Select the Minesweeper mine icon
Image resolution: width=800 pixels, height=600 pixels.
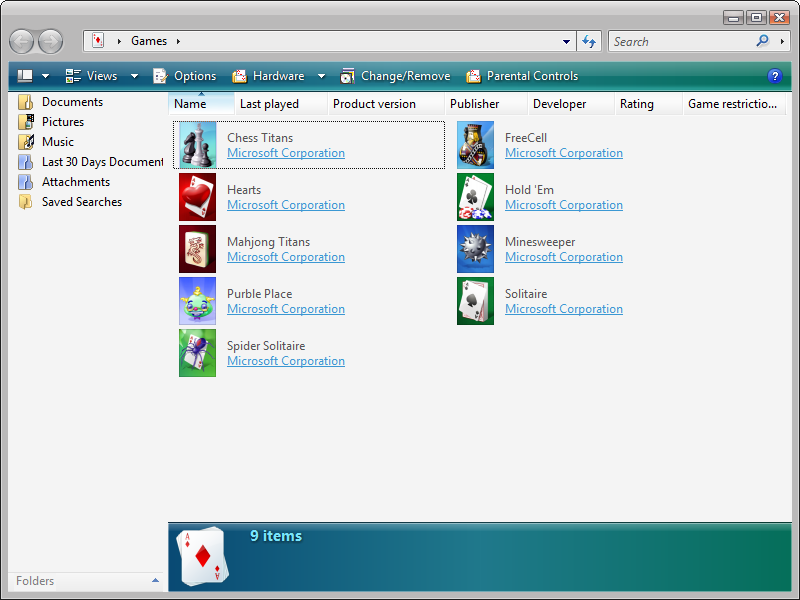pos(476,249)
